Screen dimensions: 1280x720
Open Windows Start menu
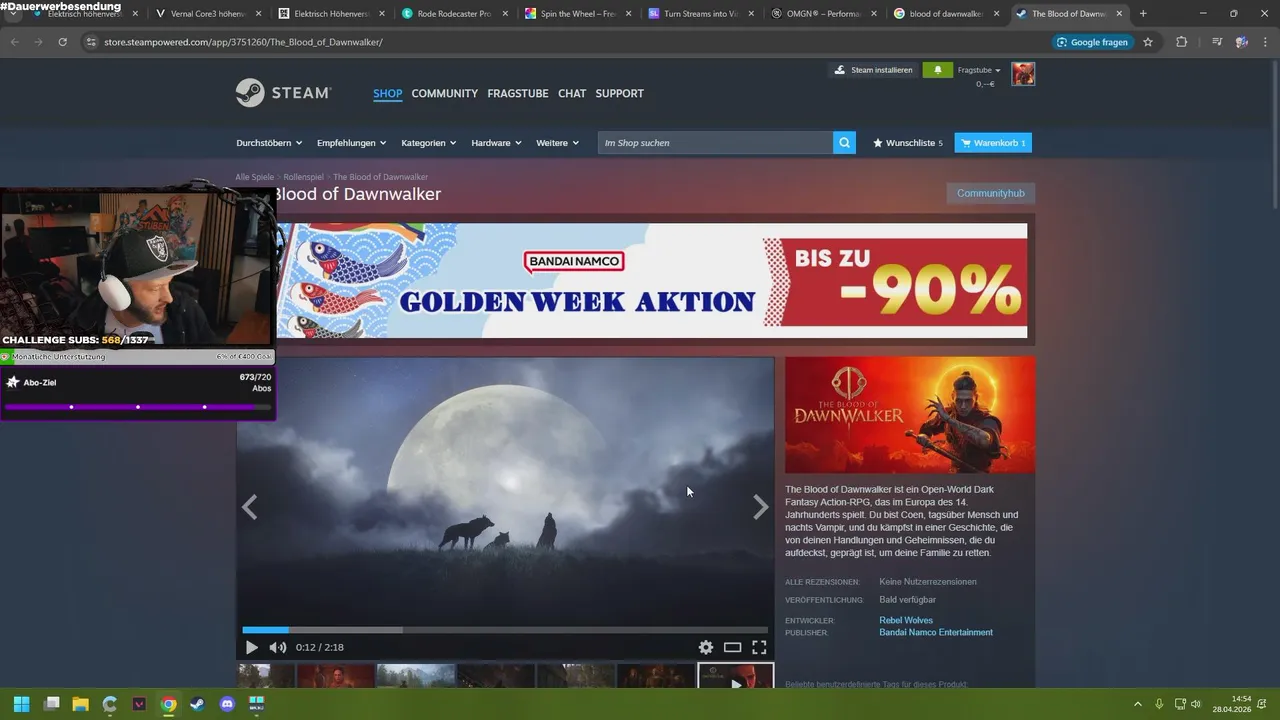[x=21, y=704]
